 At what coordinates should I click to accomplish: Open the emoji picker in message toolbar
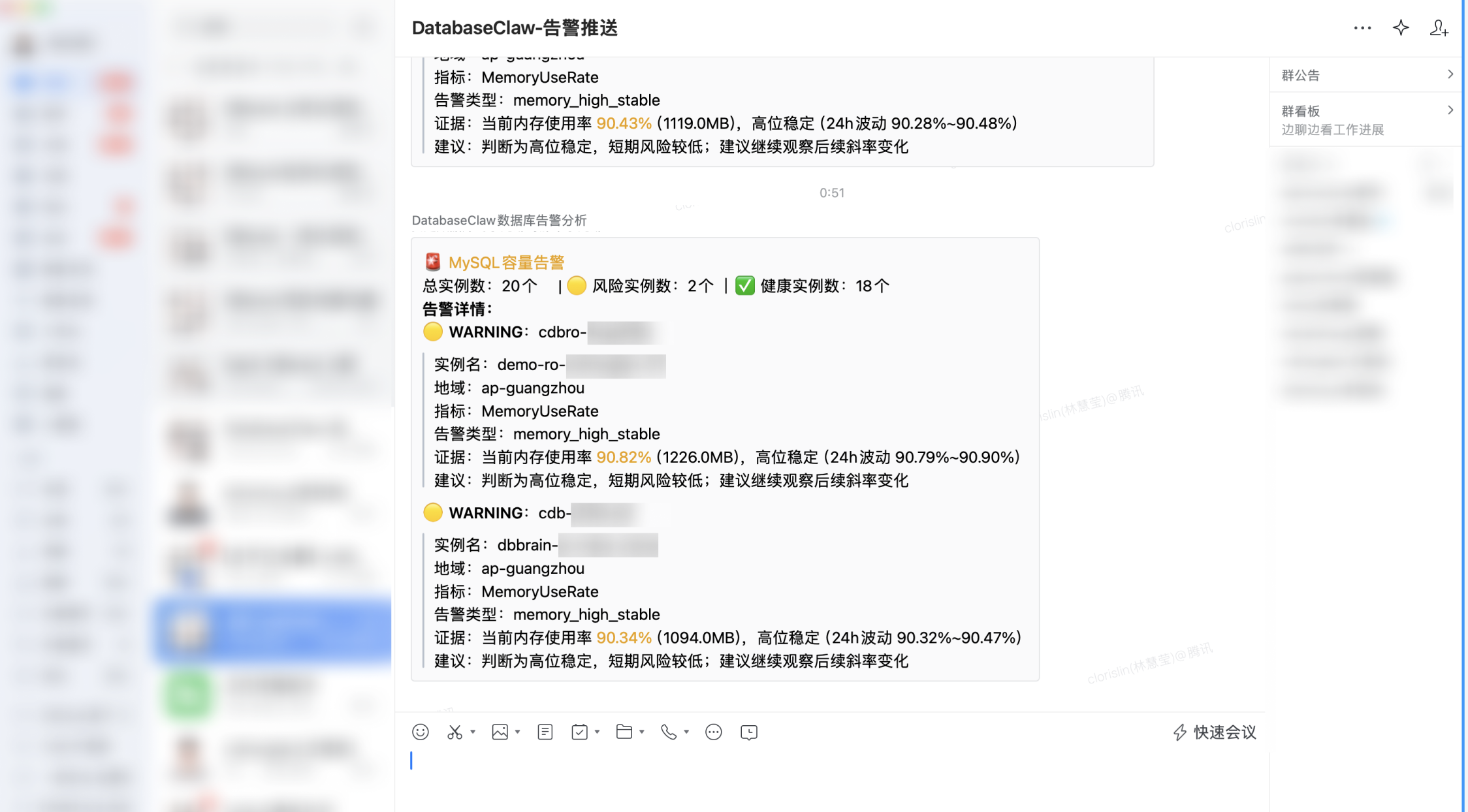coord(421,732)
